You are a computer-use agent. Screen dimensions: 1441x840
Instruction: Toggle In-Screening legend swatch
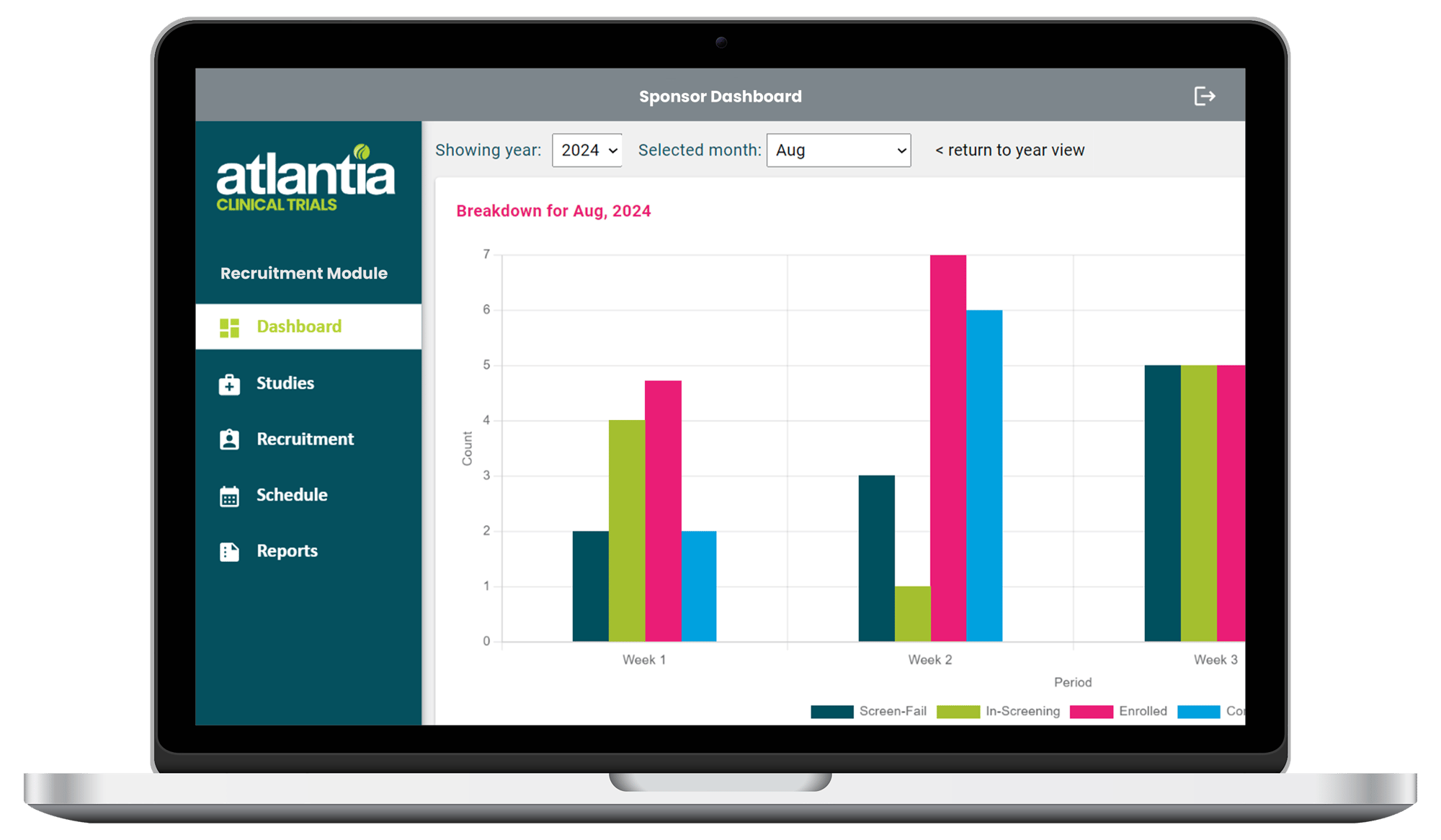[958, 712]
